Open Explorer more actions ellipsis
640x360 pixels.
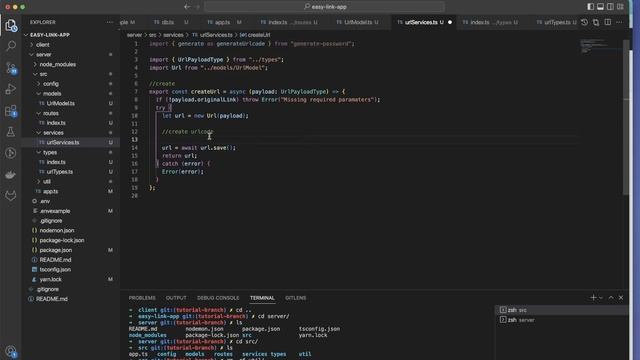[109, 22]
